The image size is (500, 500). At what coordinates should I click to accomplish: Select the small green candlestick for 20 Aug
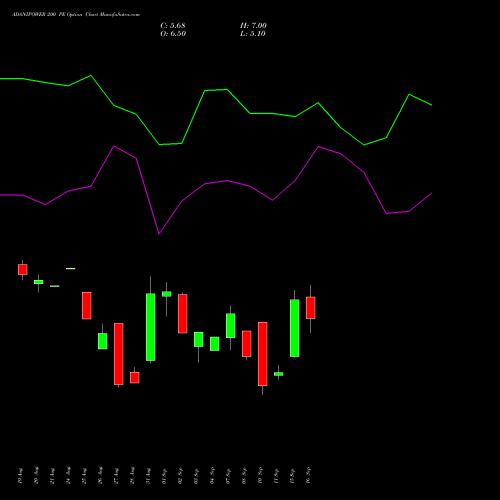[x=39, y=282]
